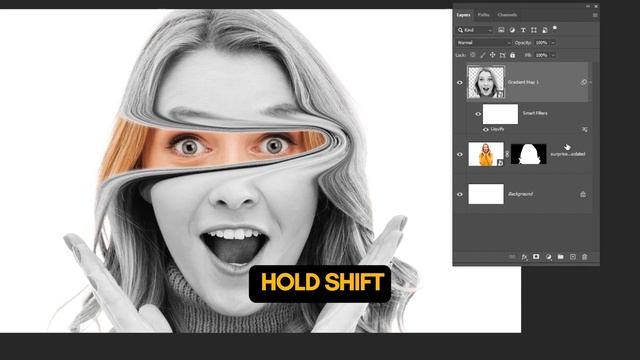Hide the surprise smart object layer
This screenshot has height=360, width=640.
(460, 154)
